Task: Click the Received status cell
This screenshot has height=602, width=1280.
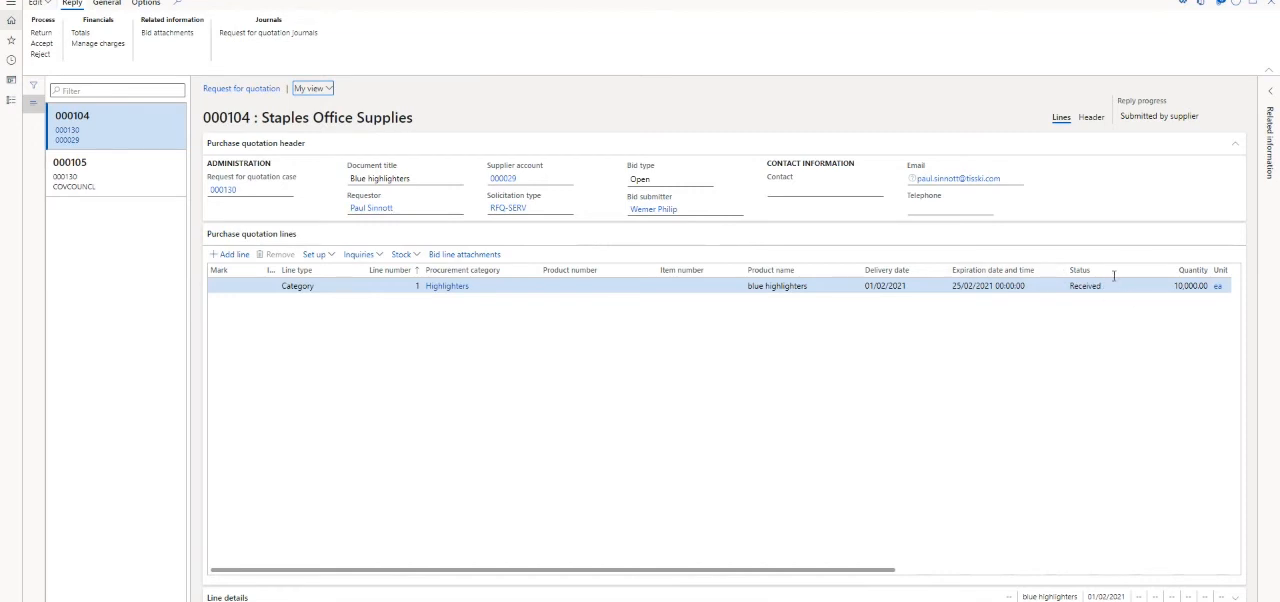Action: tap(1085, 286)
